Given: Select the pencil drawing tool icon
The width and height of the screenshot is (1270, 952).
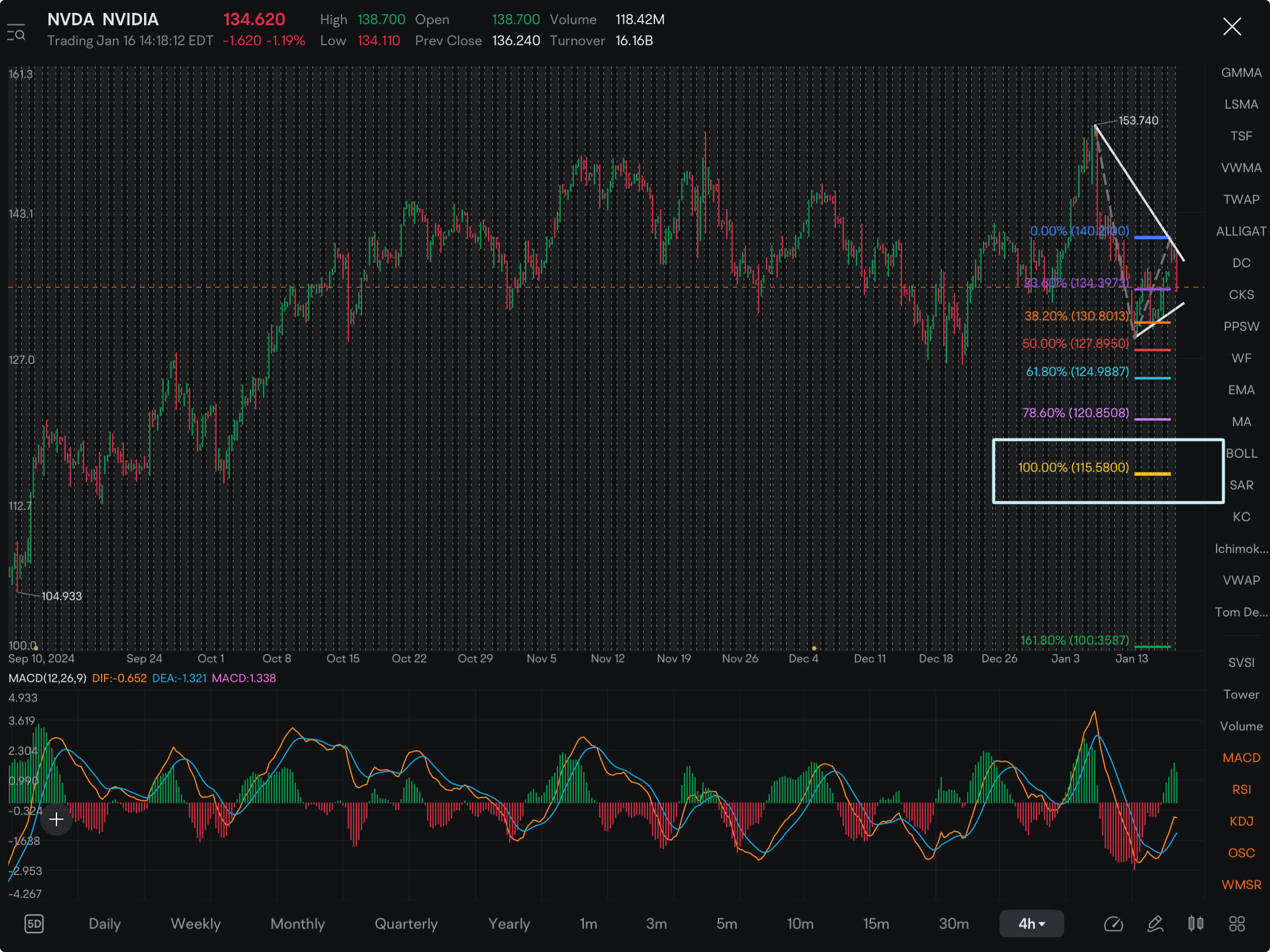Looking at the screenshot, I should tap(1155, 924).
